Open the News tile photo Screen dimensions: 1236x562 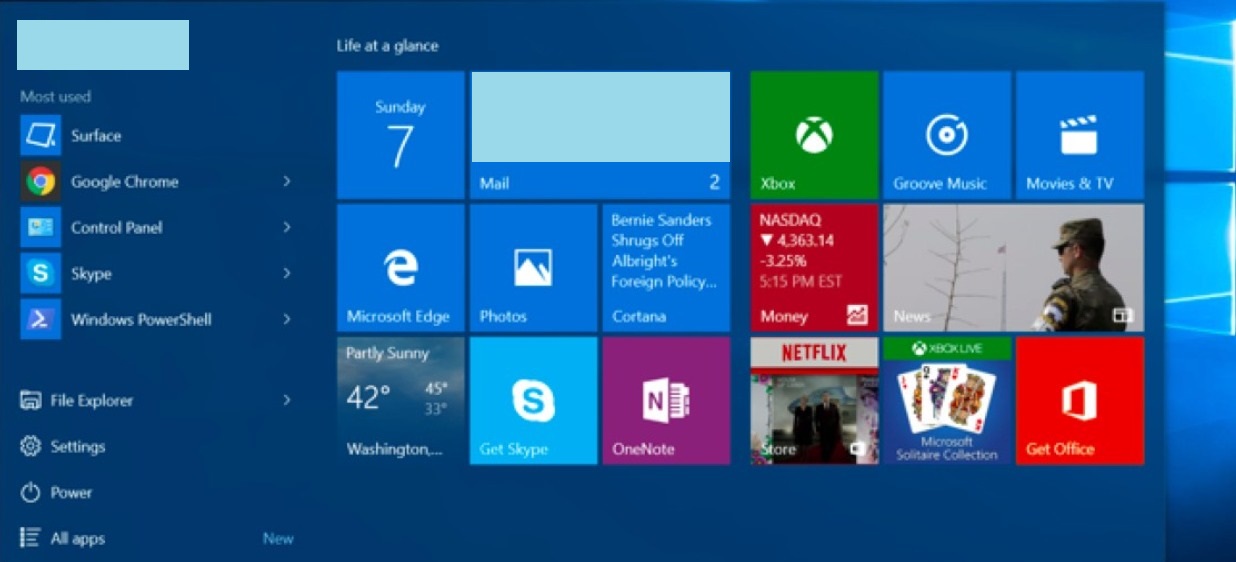[x=1013, y=268]
